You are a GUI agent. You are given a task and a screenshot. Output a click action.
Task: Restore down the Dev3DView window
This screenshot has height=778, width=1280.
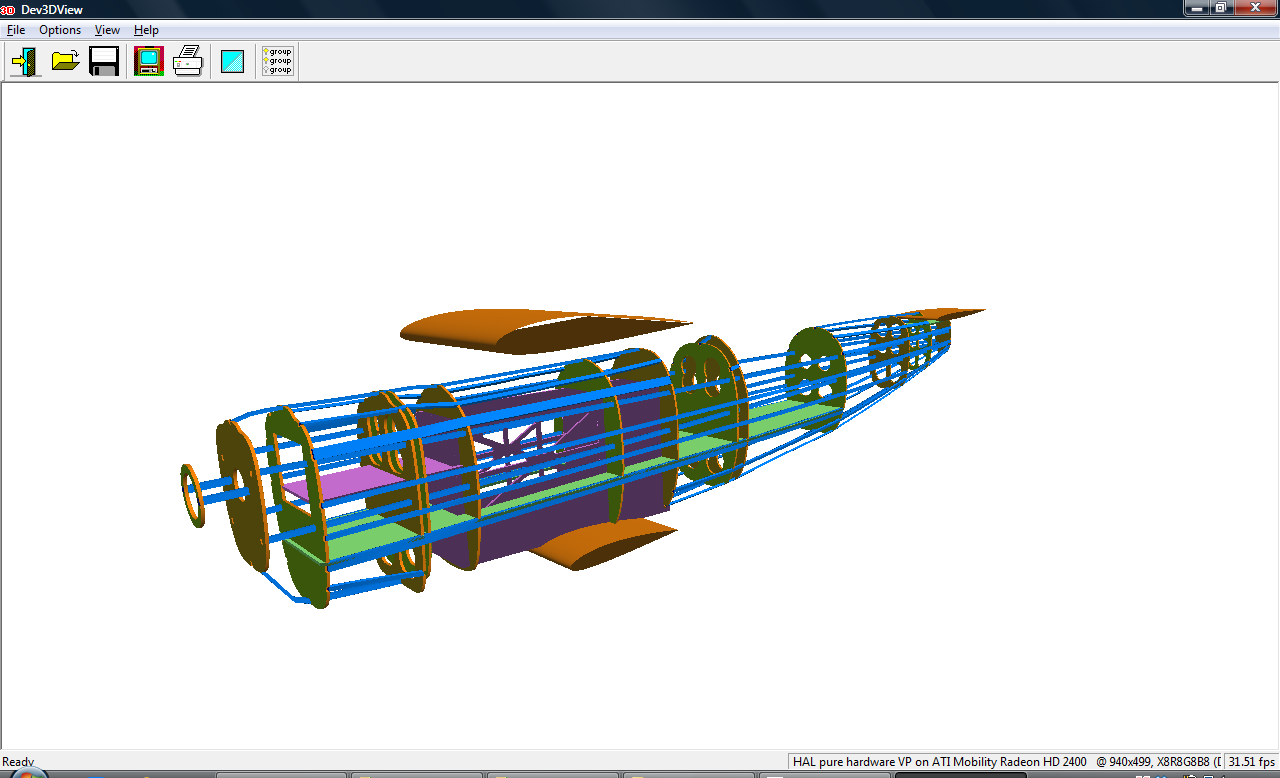[1221, 8]
